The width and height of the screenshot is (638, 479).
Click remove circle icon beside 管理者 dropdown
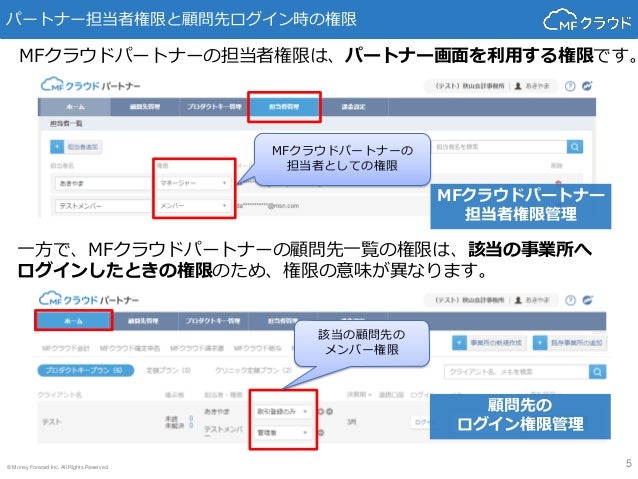[x=321, y=433]
